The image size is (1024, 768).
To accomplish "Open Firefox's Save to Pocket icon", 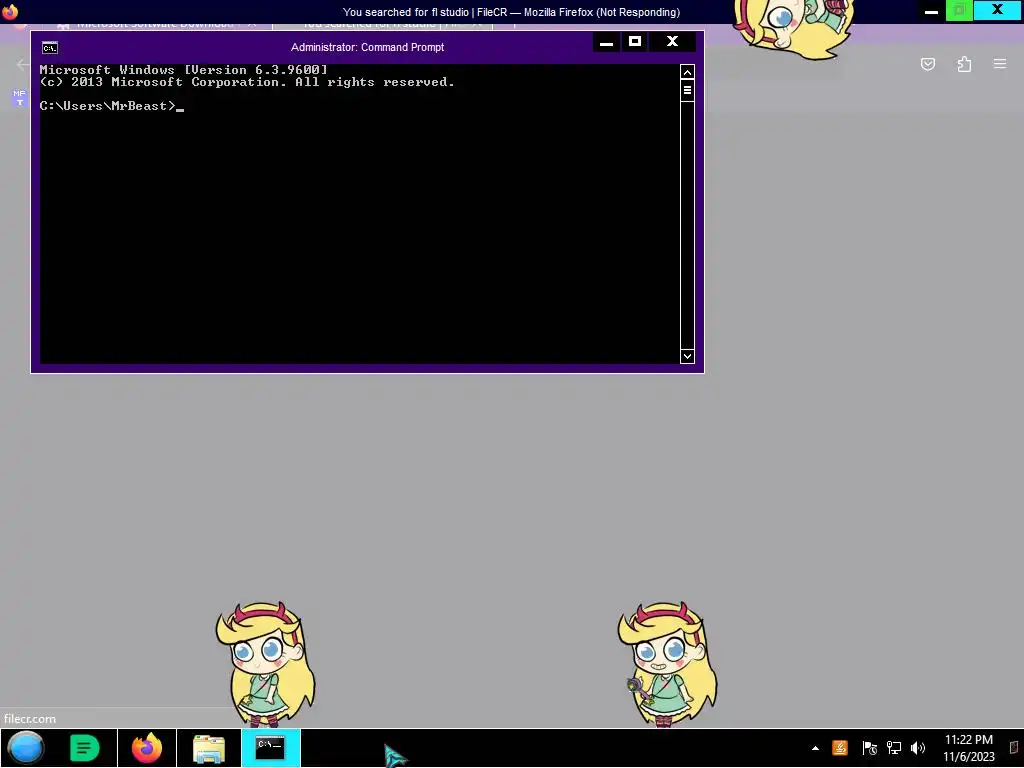I will tap(927, 64).
